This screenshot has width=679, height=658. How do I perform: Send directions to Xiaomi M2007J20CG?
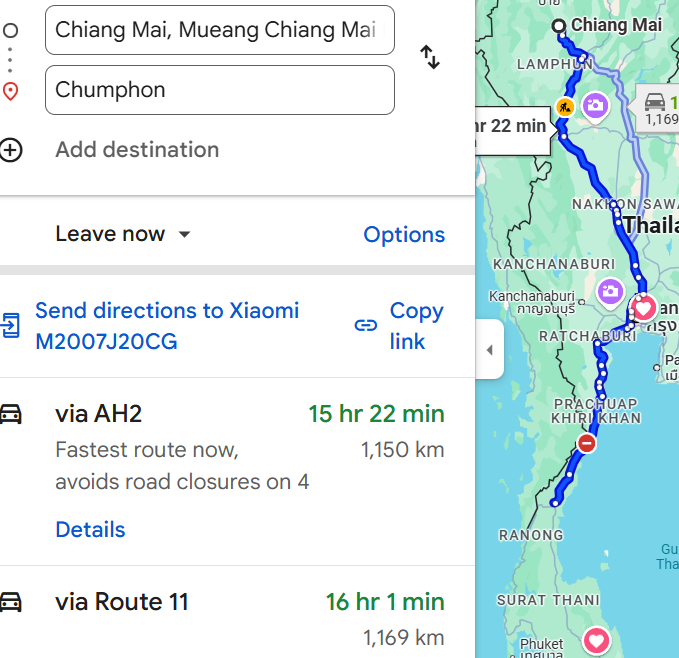[x=167, y=326]
